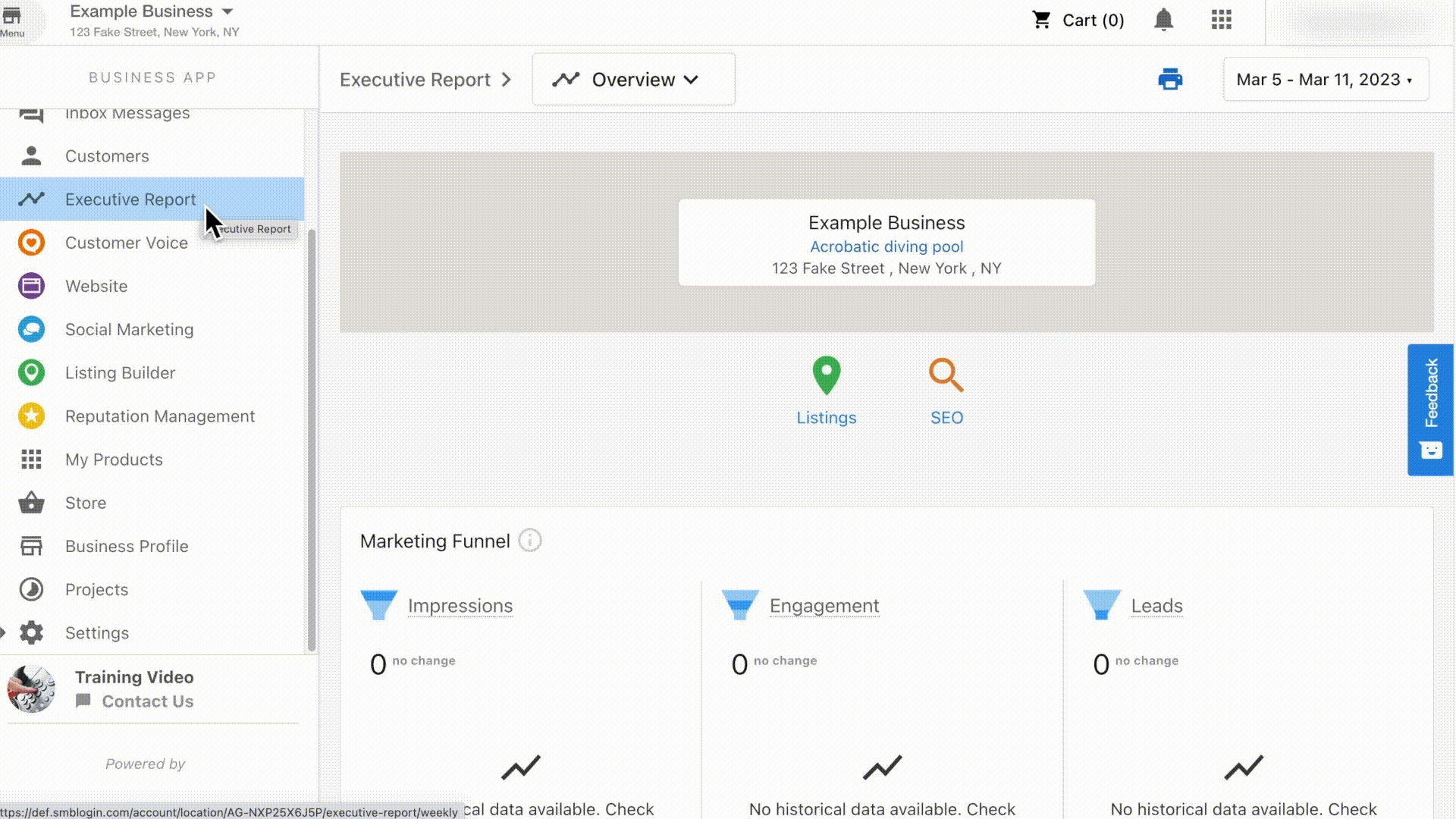Expand the Example Business location switcher
Image resolution: width=1456 pixels, height=819 pixels.
[x=227, y=12]
